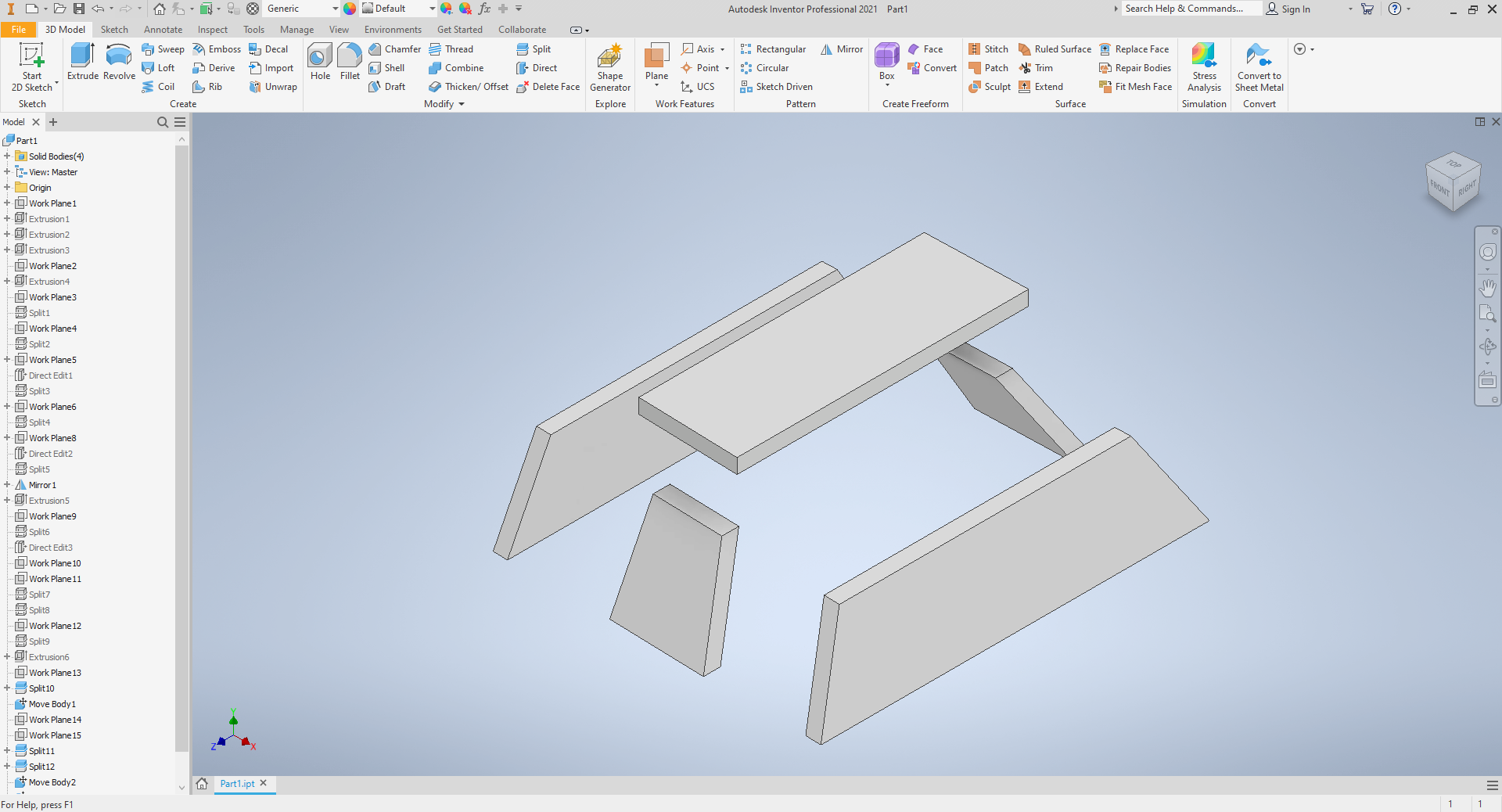
Task: Expand the Origin folder node
Action: point(7,188)
